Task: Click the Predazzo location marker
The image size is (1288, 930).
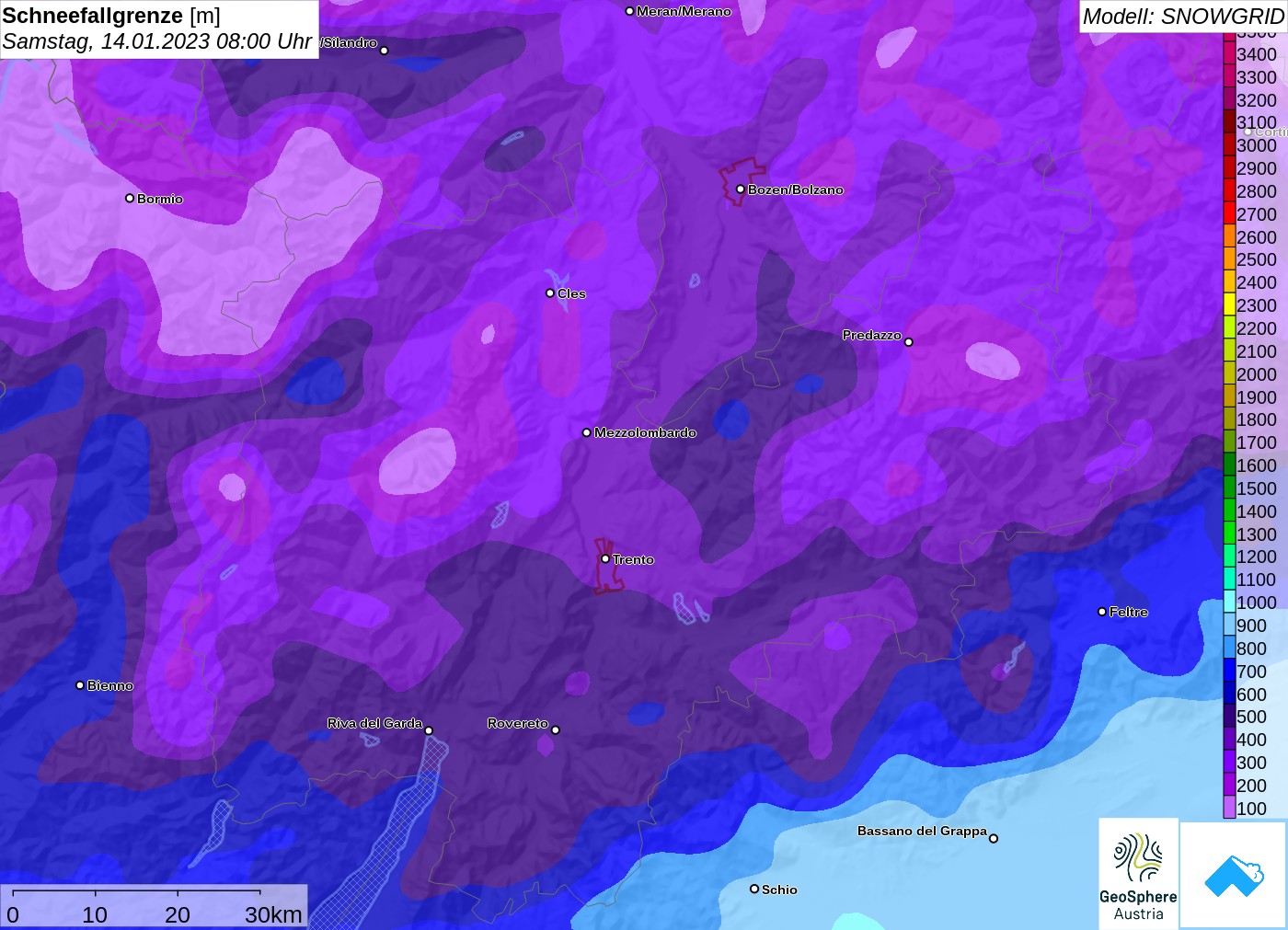Action: (x=909, y=341)
